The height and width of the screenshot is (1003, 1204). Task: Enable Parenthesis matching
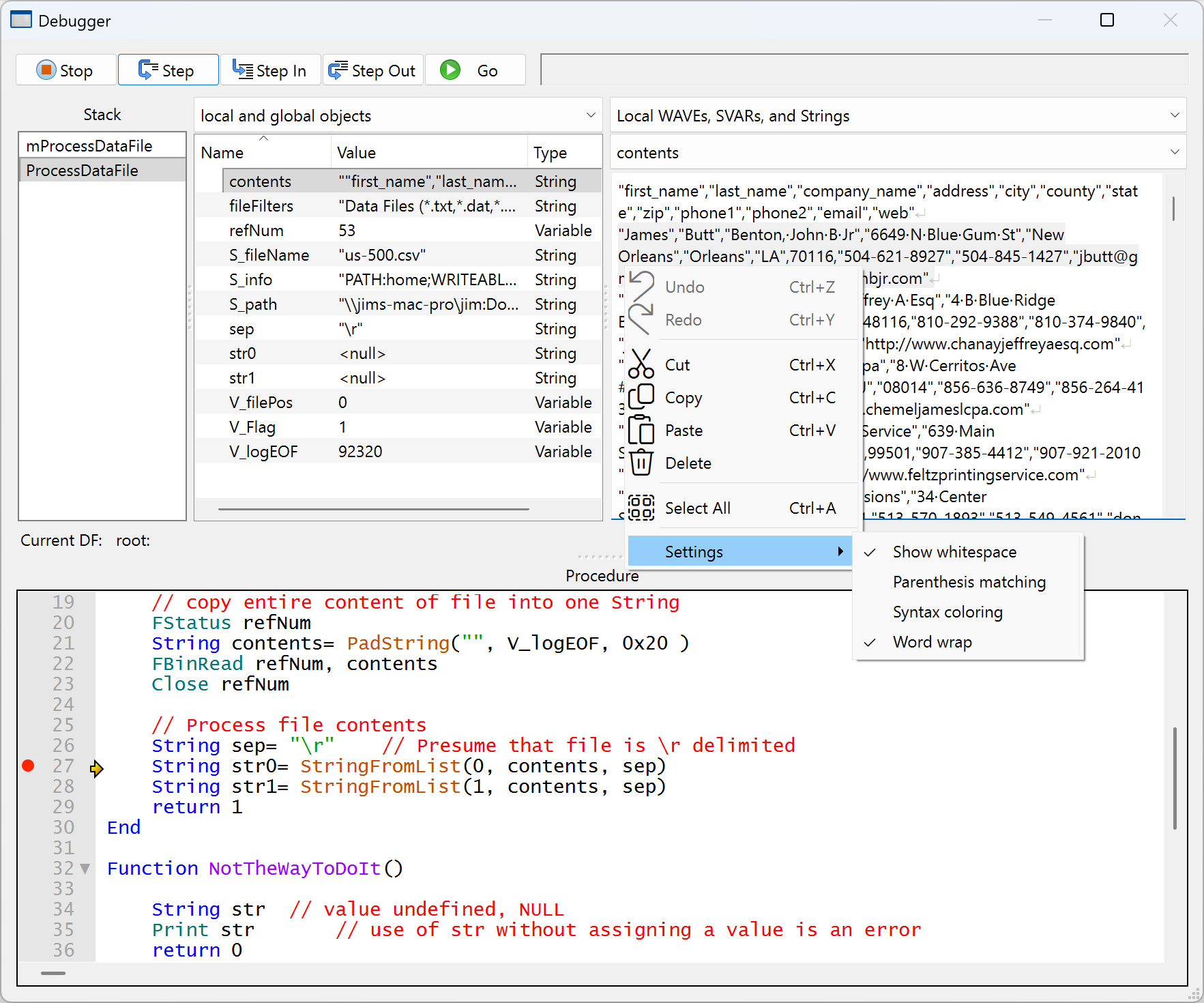[x=969, y=581]
